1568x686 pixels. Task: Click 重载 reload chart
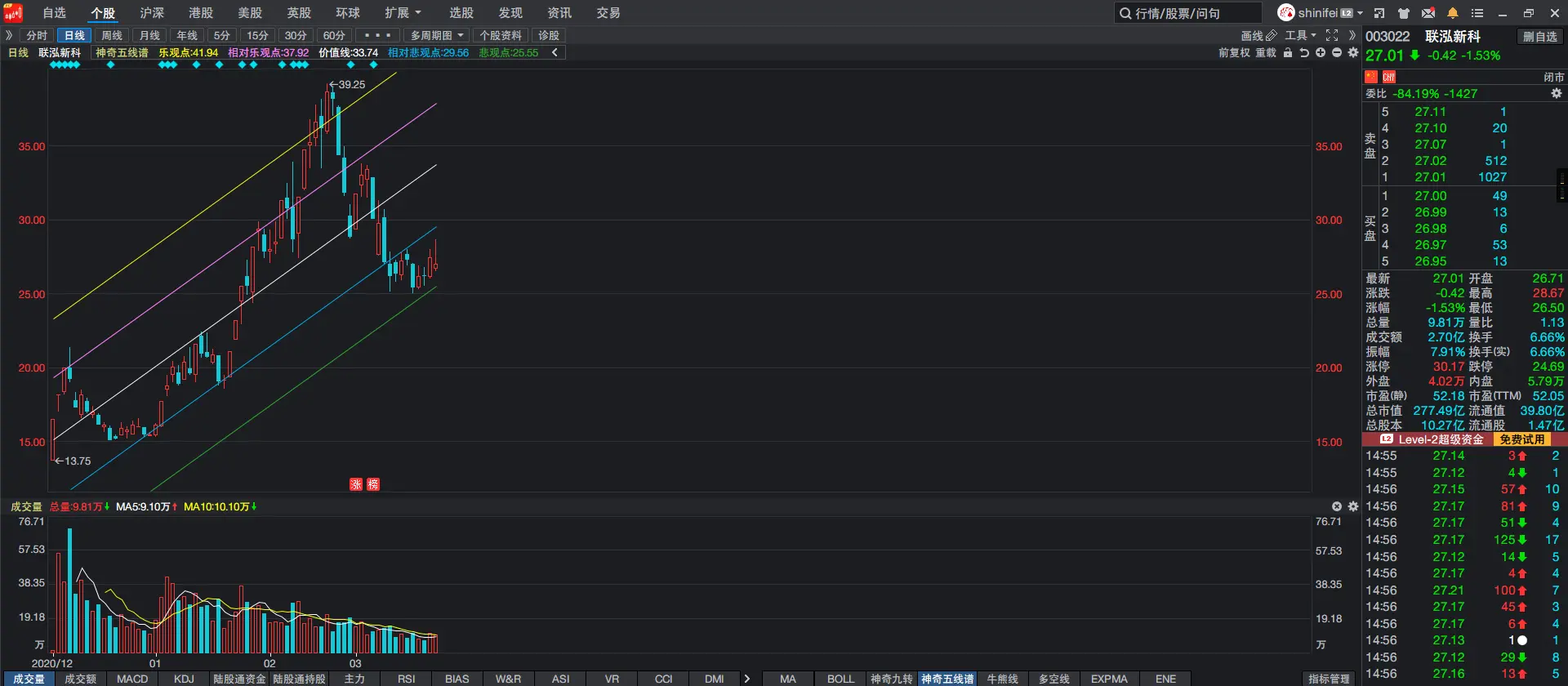(1266, 52)
